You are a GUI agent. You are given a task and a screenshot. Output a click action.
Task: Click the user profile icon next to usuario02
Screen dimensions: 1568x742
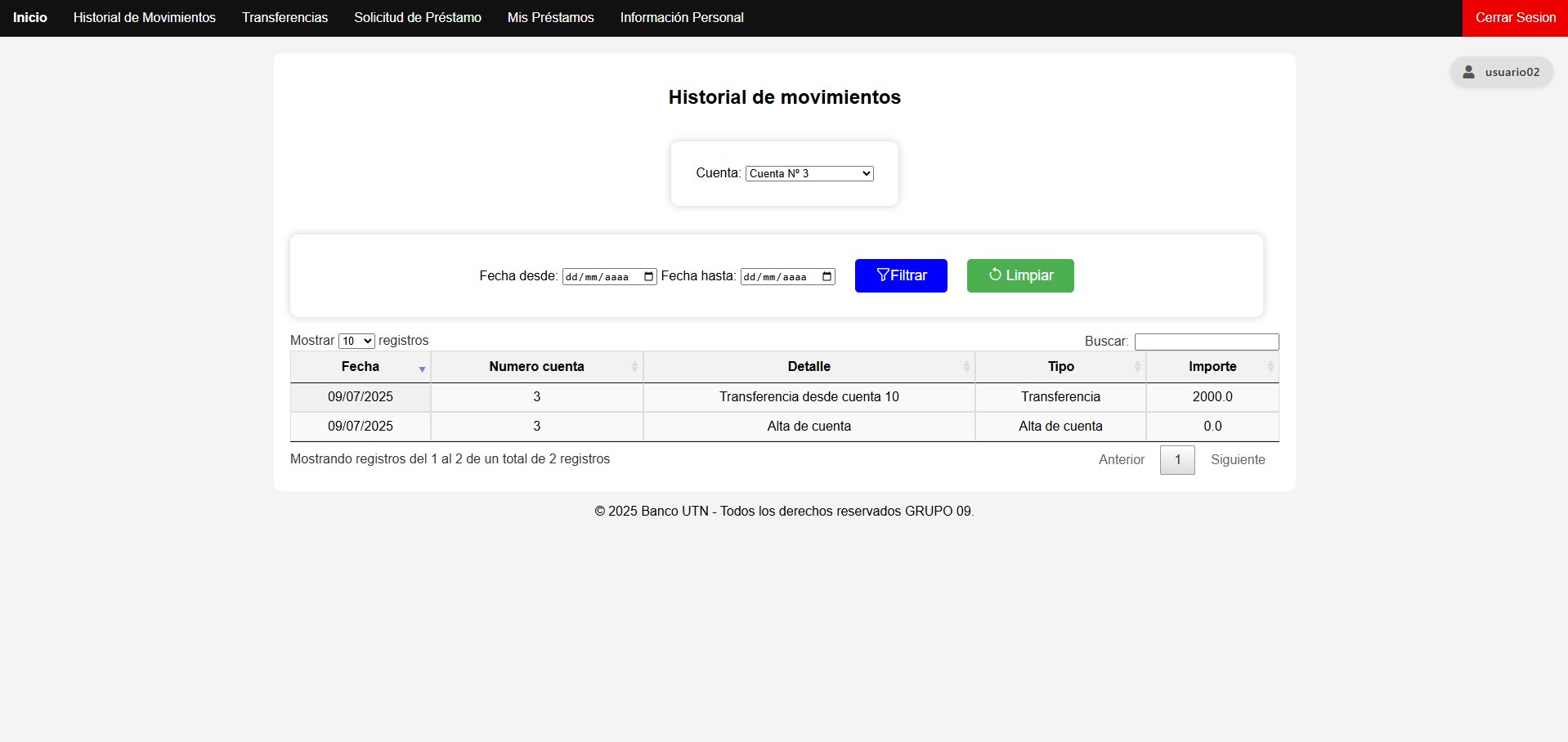(1470, 72)
